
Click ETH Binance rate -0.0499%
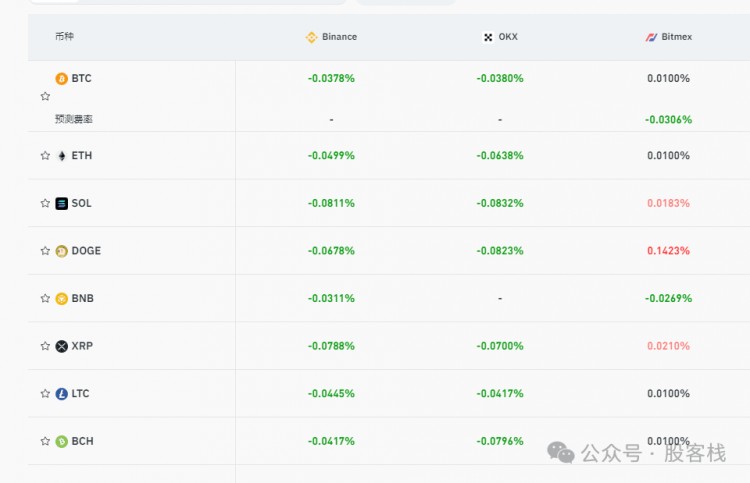click(x=331, y=155)
